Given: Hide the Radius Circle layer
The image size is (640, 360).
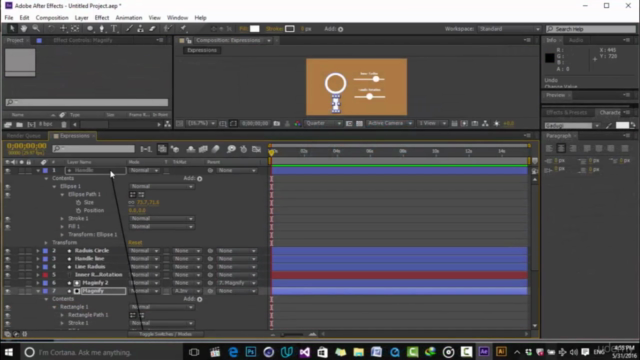Looking at the screenshot, I should coord(7,251).
